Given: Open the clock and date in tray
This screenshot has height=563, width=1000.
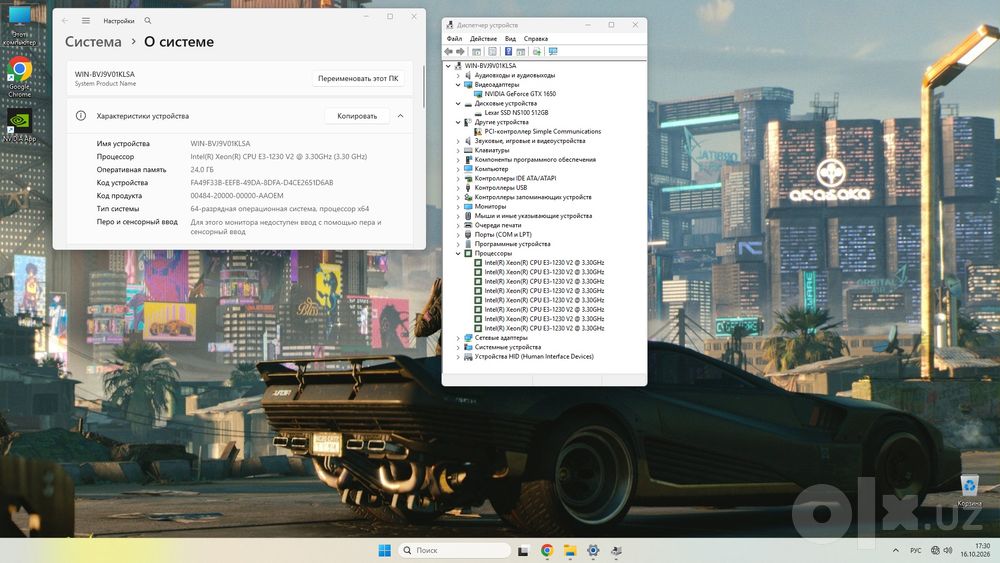Looking at the screenshot, I should coord(976,550).
